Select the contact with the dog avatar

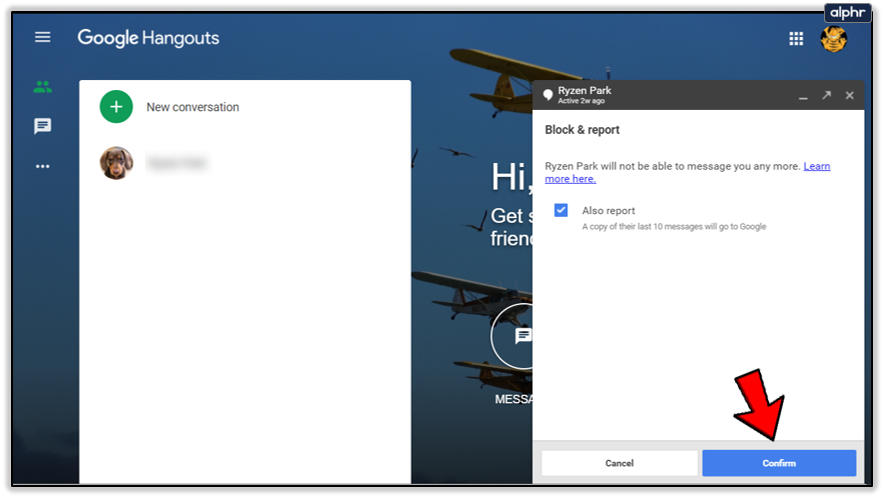[116, 163]
